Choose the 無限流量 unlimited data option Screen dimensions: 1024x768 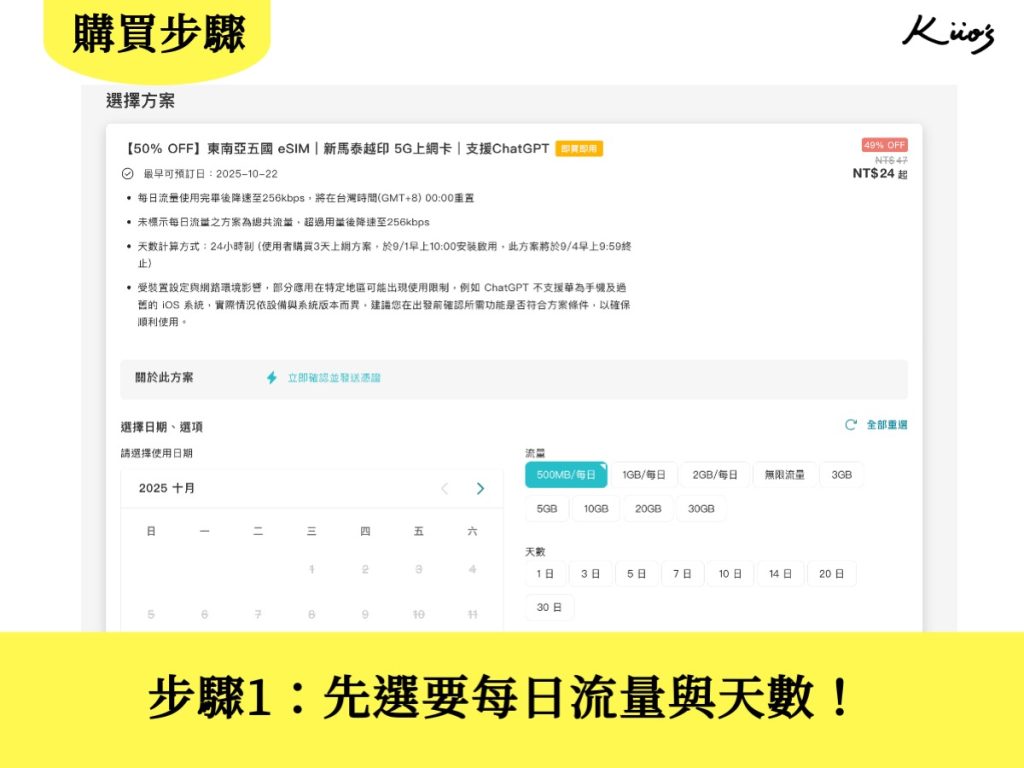point(785,475)
